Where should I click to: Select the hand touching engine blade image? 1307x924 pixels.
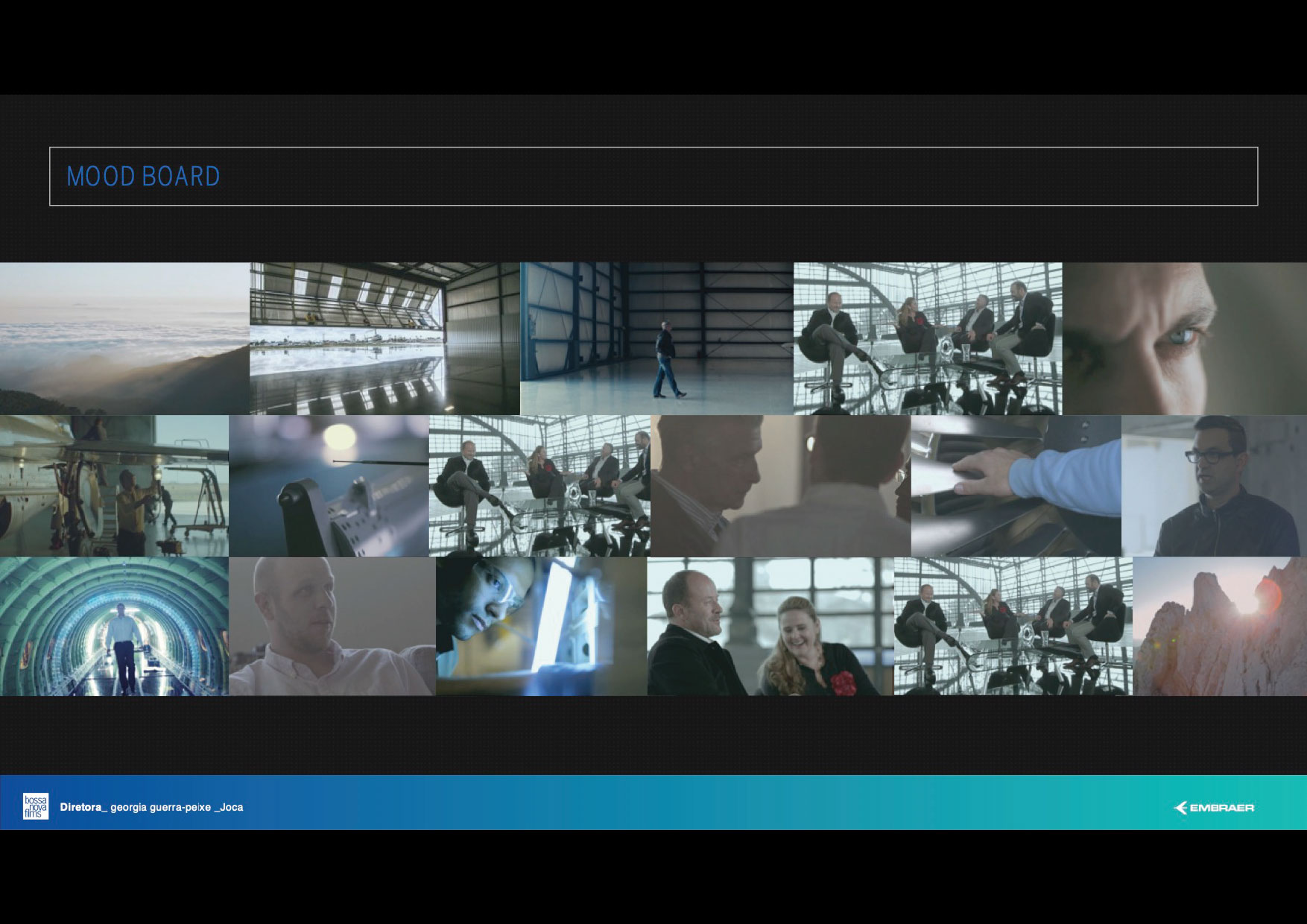[x=1016, y=486]
